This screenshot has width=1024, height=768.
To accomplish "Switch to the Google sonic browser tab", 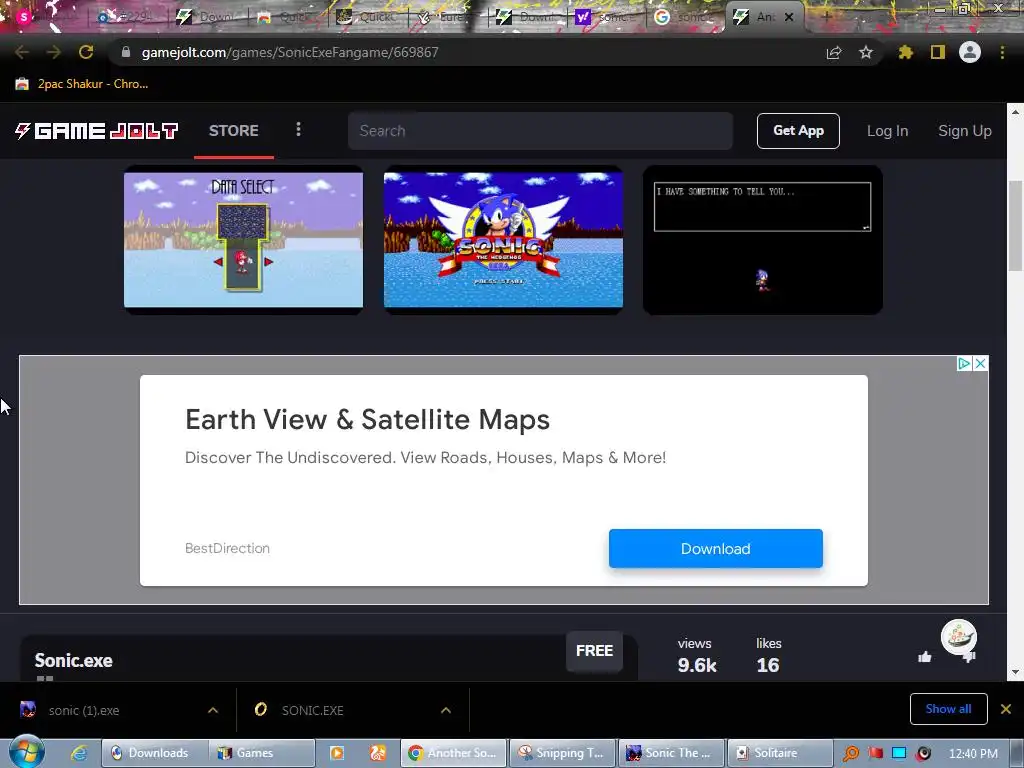I will pyautogui.click(x=685, y=17).
